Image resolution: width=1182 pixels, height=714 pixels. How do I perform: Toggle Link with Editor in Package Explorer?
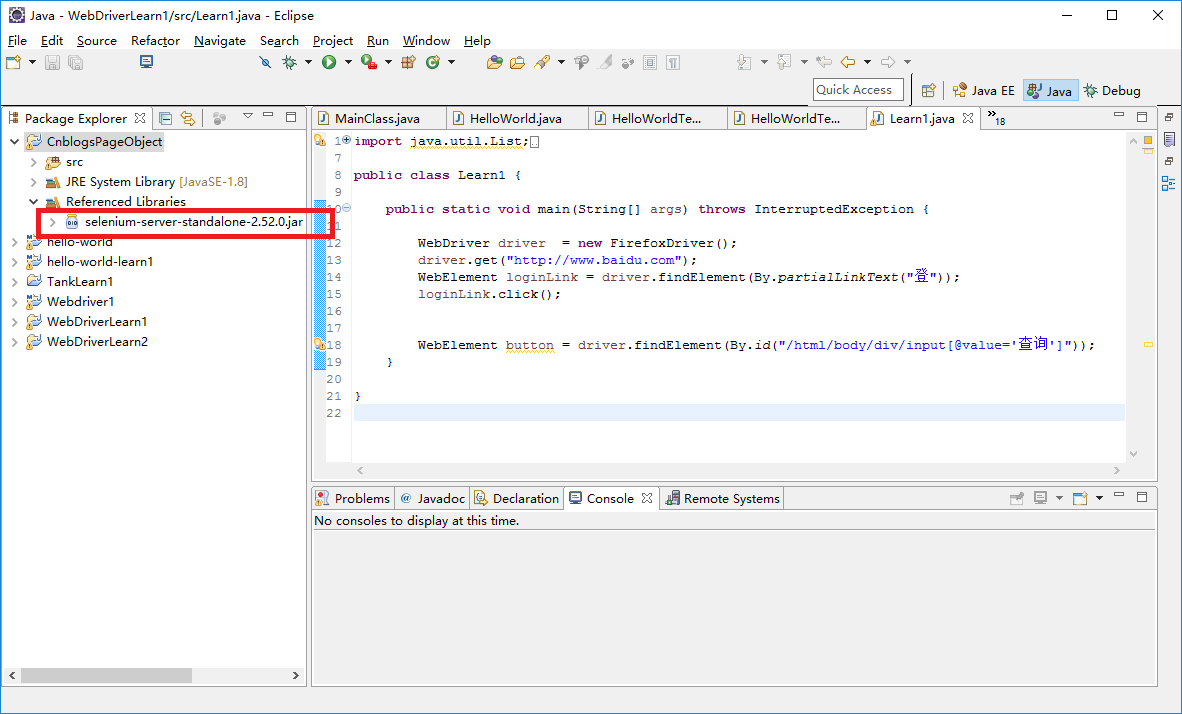[x=188, y=118]
